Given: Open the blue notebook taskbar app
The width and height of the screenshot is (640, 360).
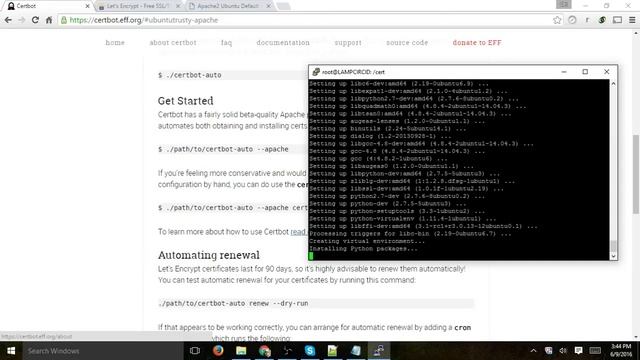Looking at the screenshot, I should [356, 351].
